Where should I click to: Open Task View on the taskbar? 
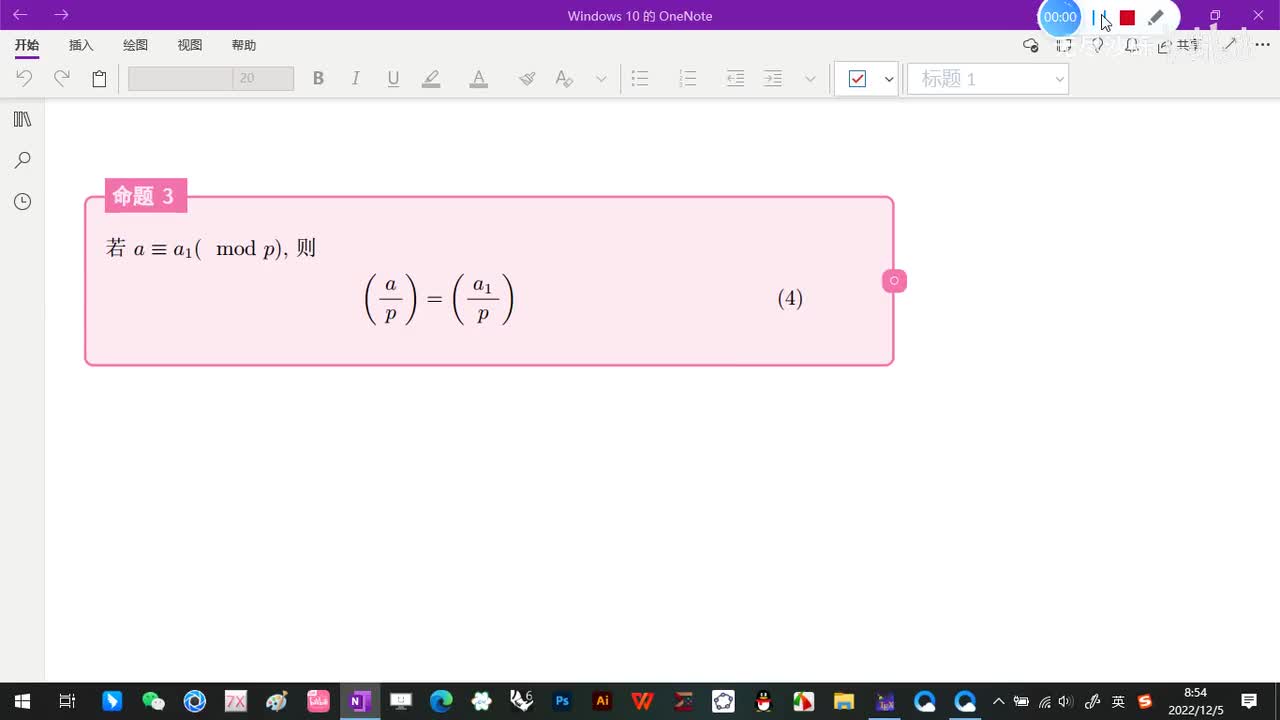[x=67, y=701]
